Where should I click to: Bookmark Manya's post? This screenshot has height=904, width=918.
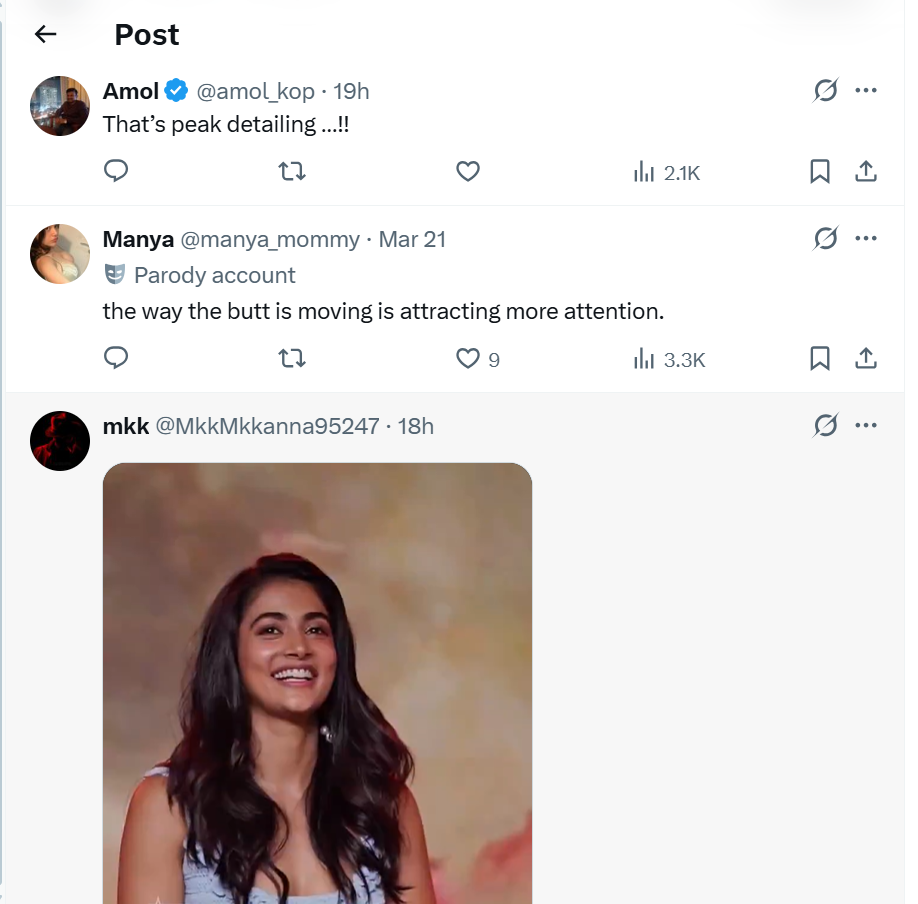(x=820, y=358)
